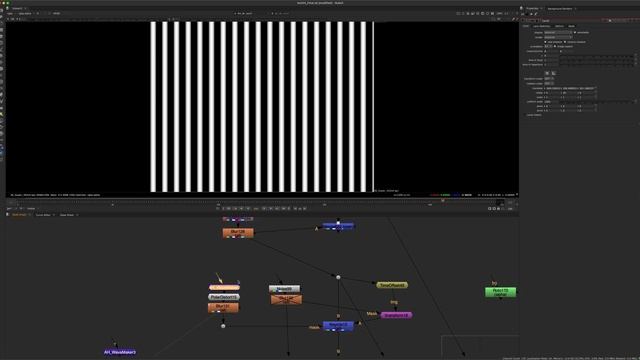Select the green Roto110 node
This screenshot has width=640, height=360.
(500, 292)
